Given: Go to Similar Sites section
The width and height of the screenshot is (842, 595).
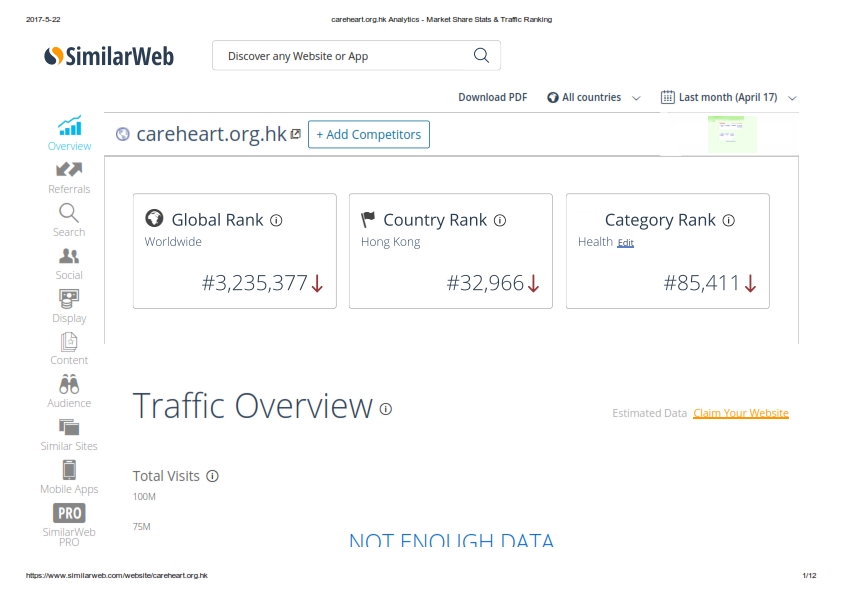Looking at the screenshot, I should pos(69,435).
